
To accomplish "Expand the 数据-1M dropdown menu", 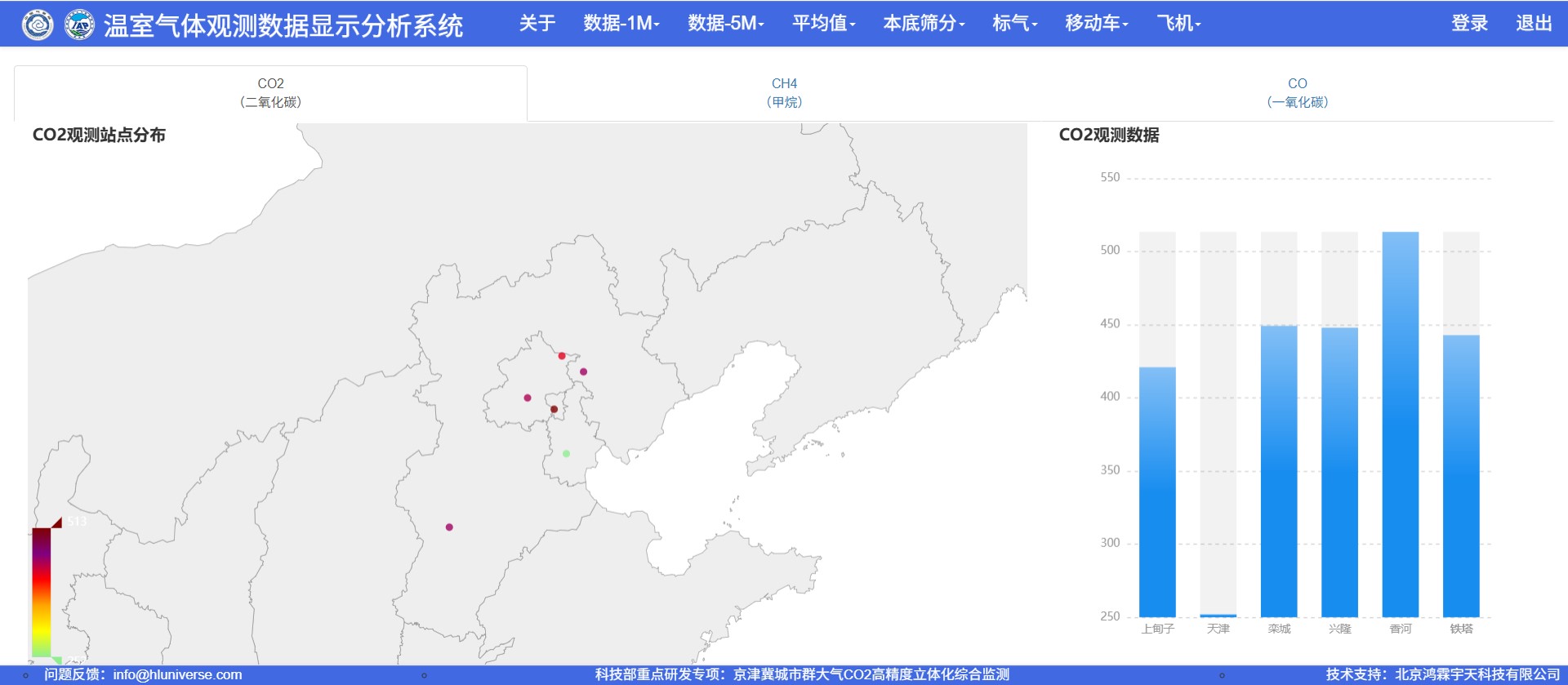I will 621,23.
